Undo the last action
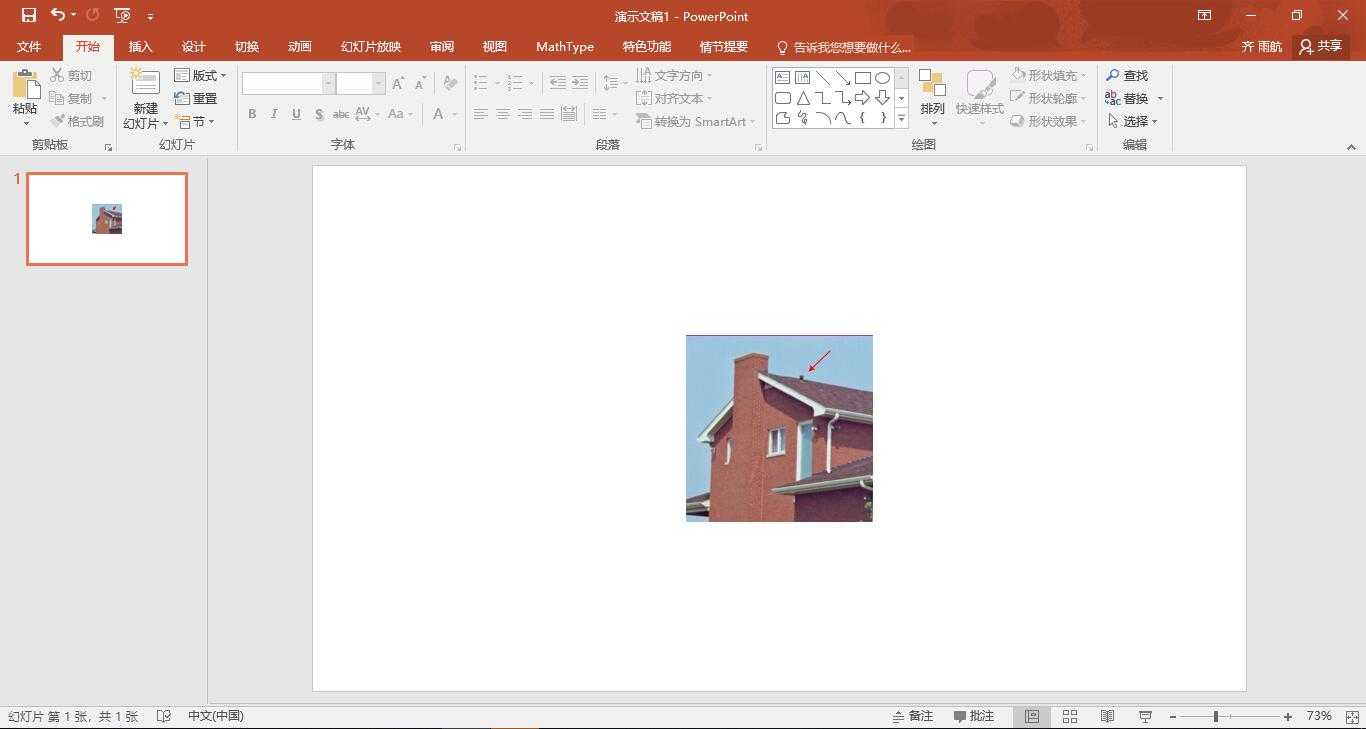 [x=58, y=15]
